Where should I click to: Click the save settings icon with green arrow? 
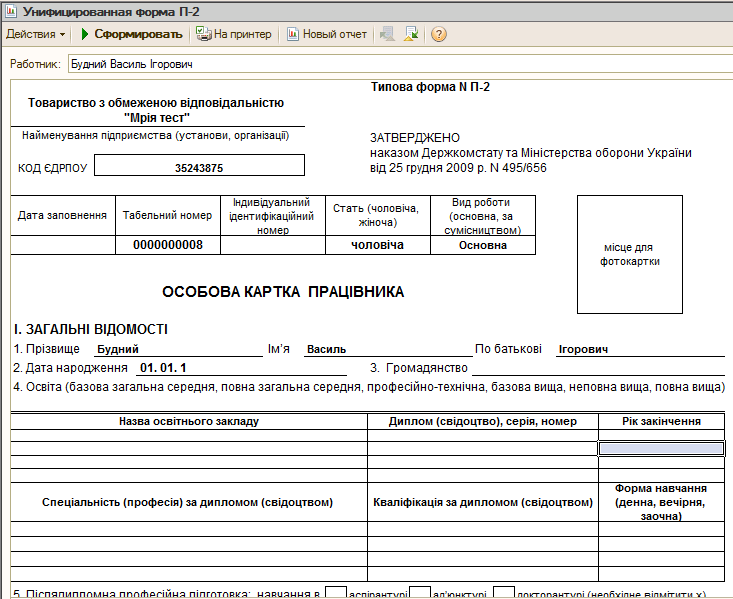(x=411, y=34)
